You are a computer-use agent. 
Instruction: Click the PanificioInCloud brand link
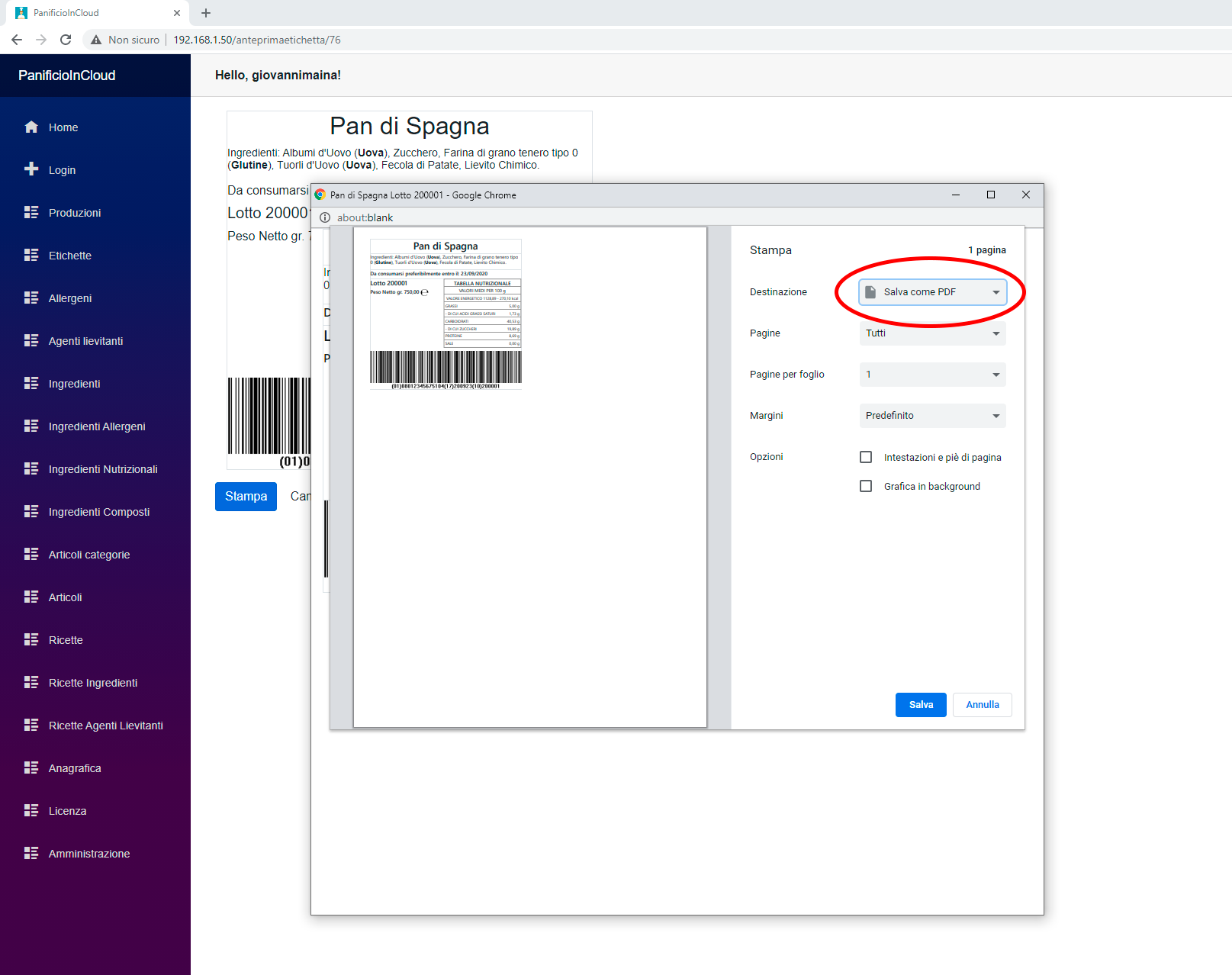[x=67, y=76]
